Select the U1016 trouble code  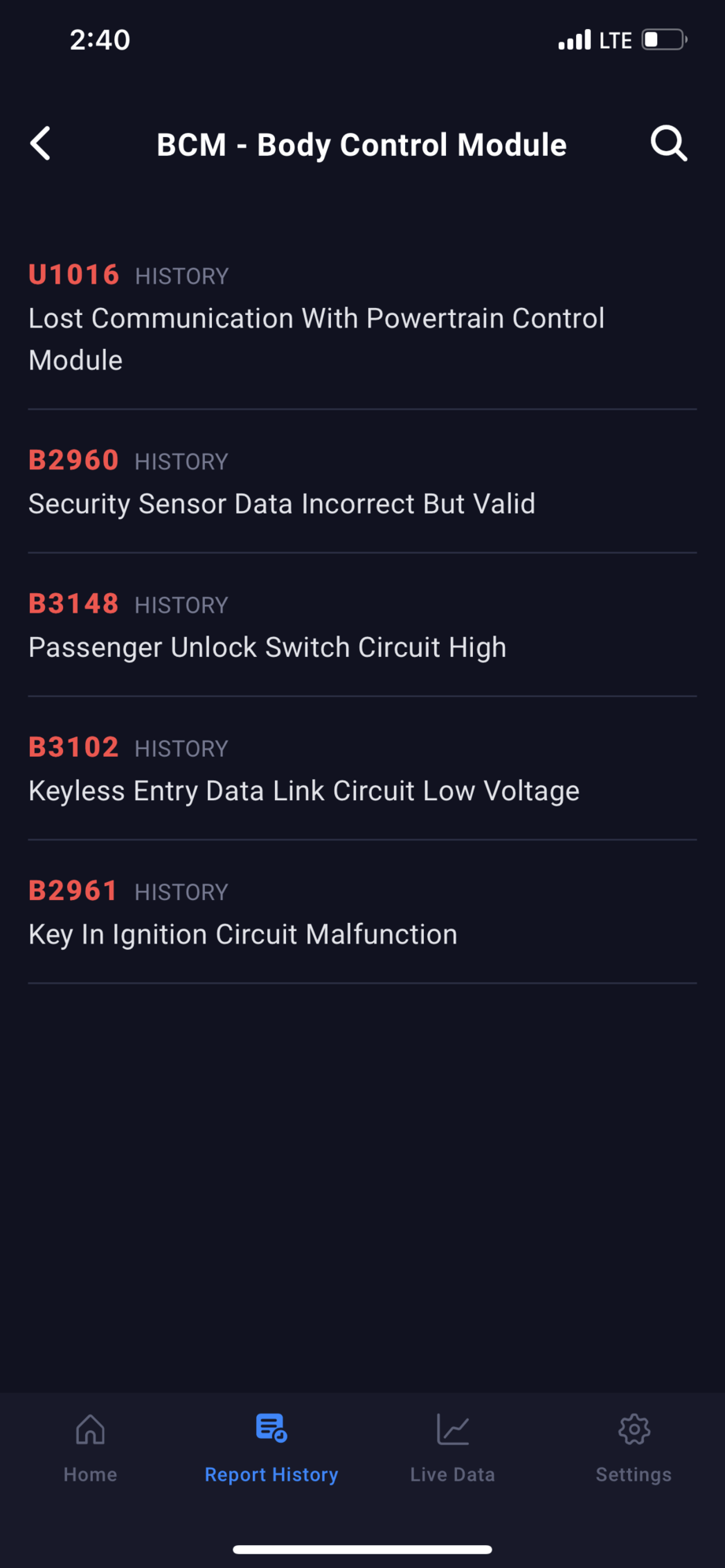coord(73,275)
